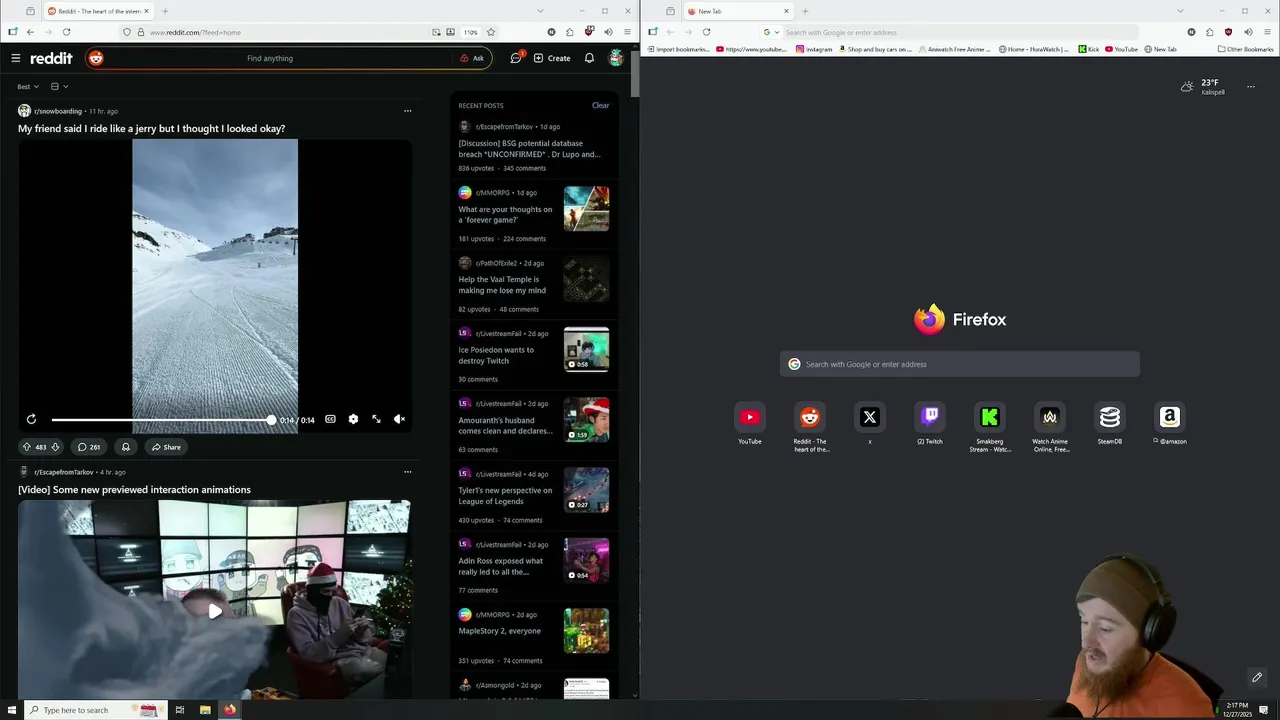The image size is (1280, 720).
Task: Click the Ask button in Reddit search
Action: point(472,58)
